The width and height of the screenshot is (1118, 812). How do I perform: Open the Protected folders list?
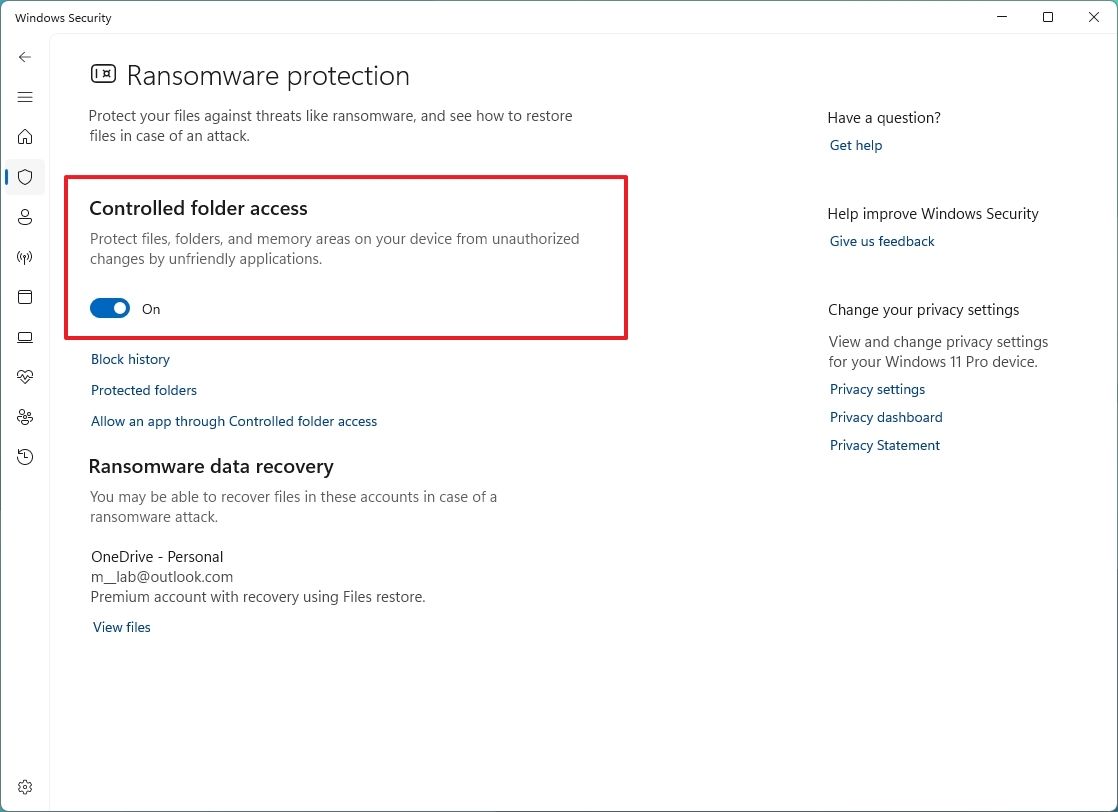[143, 390]
